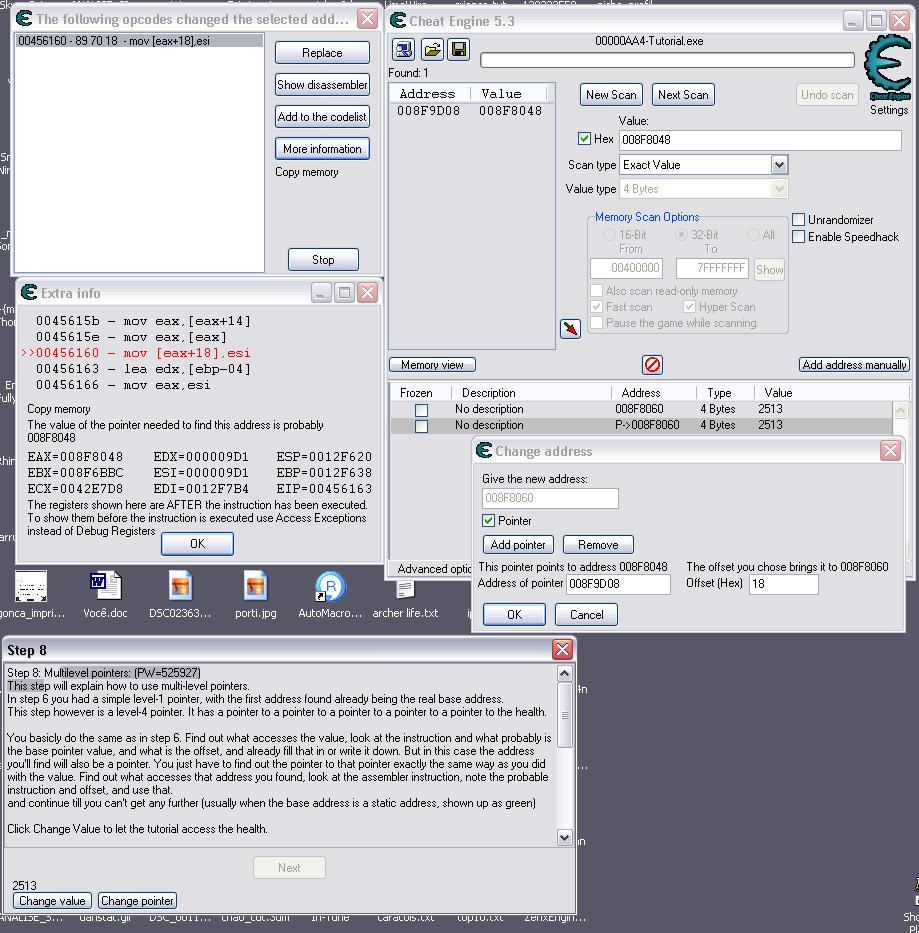Uncheck the Pointer checkbox in Change address
Image resolution: width=919 pixels, height=933 pixels.
(489, 521)
